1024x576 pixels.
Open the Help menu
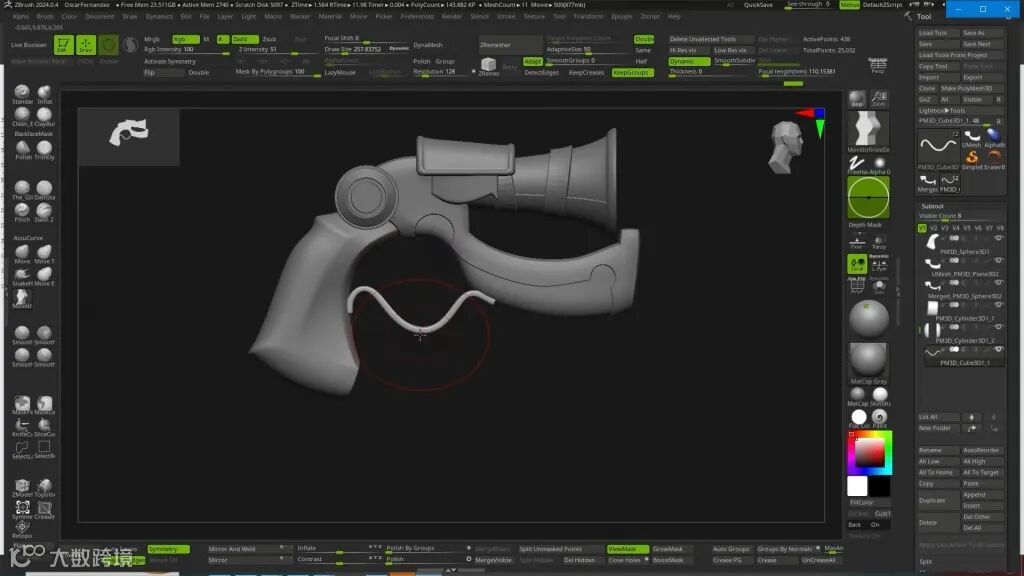point(674,16)
